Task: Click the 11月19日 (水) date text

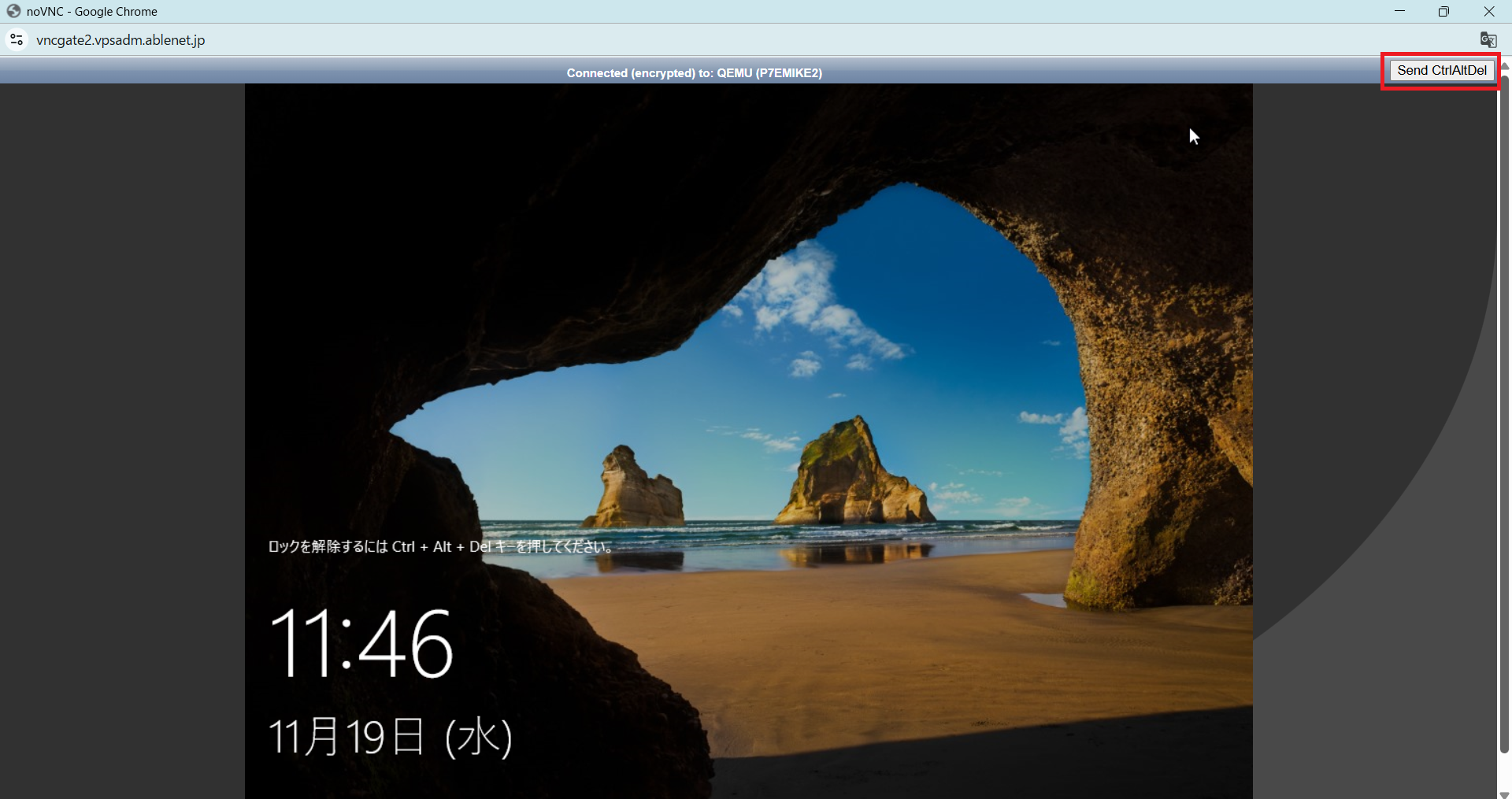Action: 390,737
